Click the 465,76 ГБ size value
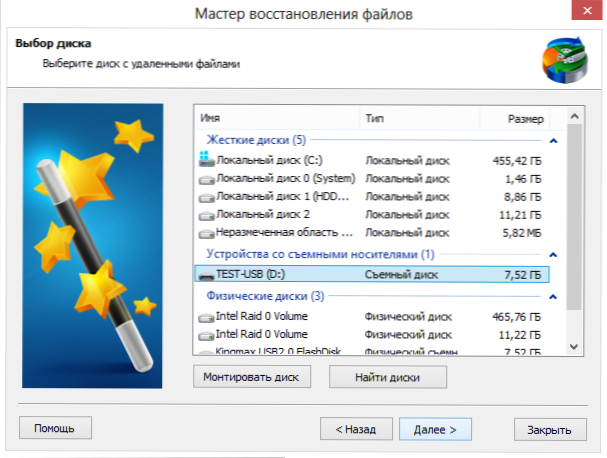Screen dimensions: 607x458 pyautogui.click(x=516, y=317)
